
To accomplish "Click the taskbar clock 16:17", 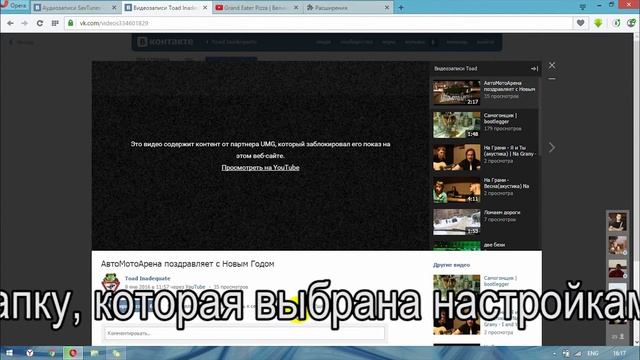I will pos(619,353).
